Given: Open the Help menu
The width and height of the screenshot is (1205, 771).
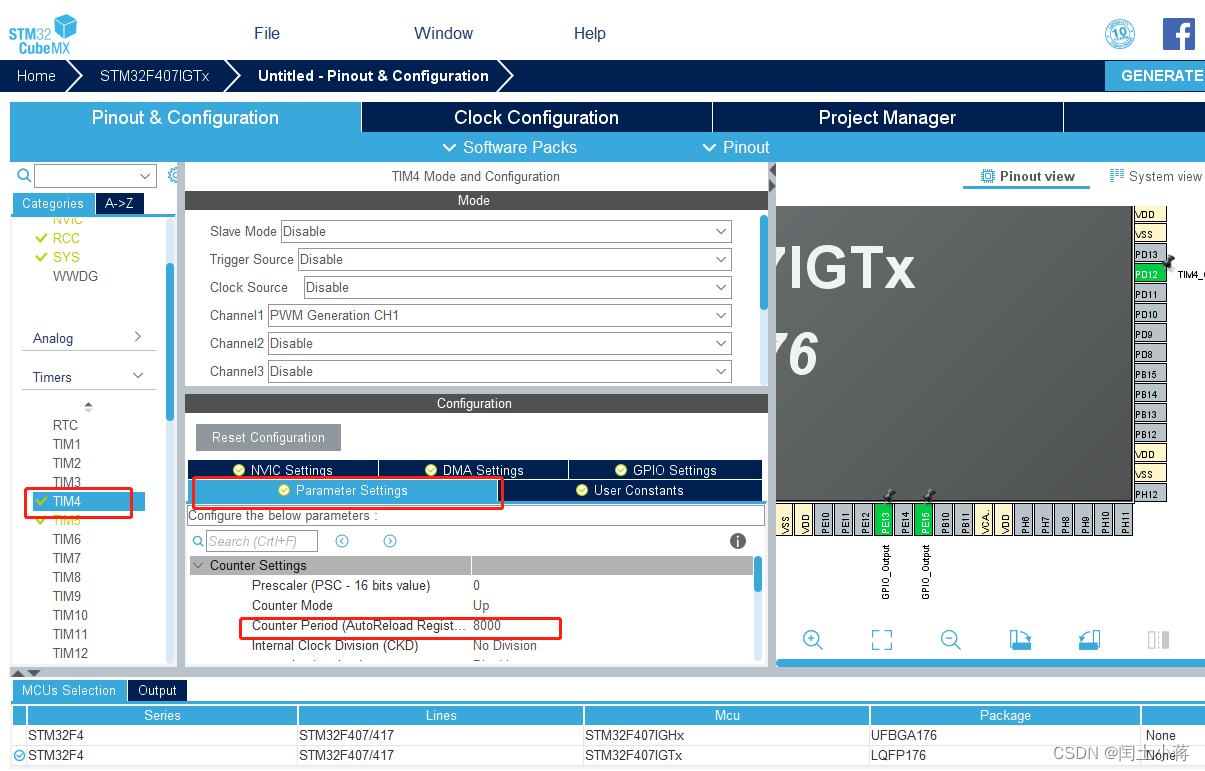Looking at the screenshot, I should [x=590, y=33].
